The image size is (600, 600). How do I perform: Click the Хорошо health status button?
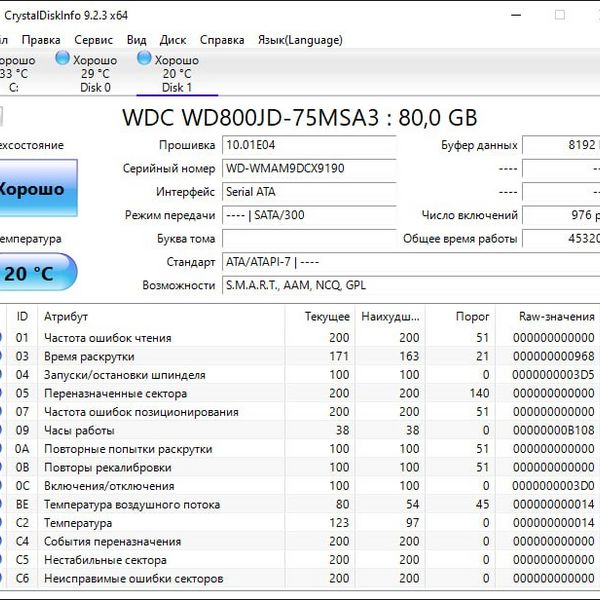(x=38, y=188)
